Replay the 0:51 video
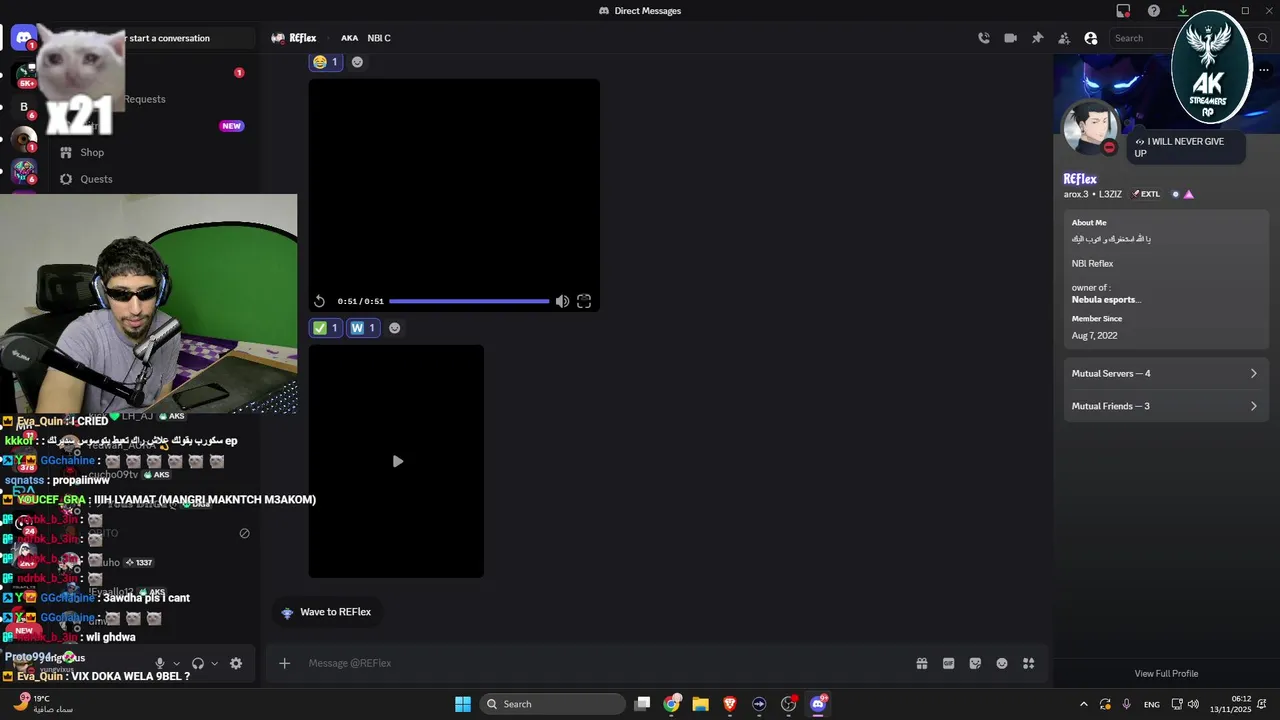Image resolution: width=1280 pixels, height=720 pixels. point(319,301)
